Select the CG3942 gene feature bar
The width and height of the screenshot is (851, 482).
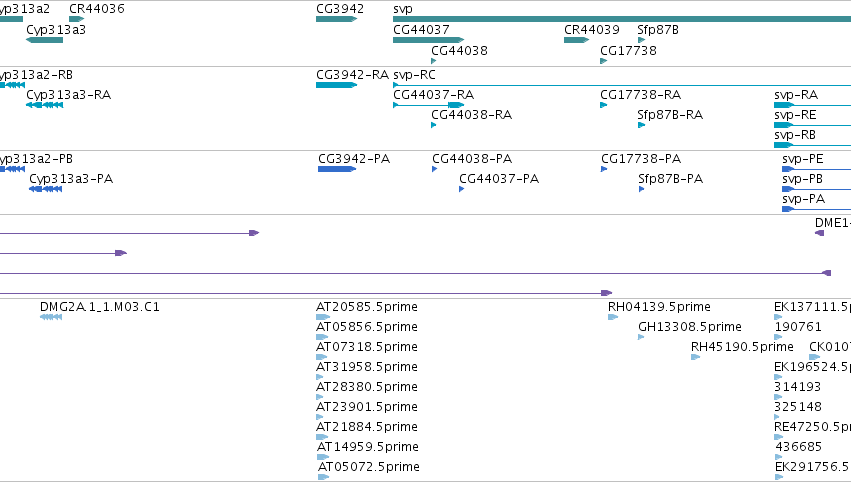[336, 19]
